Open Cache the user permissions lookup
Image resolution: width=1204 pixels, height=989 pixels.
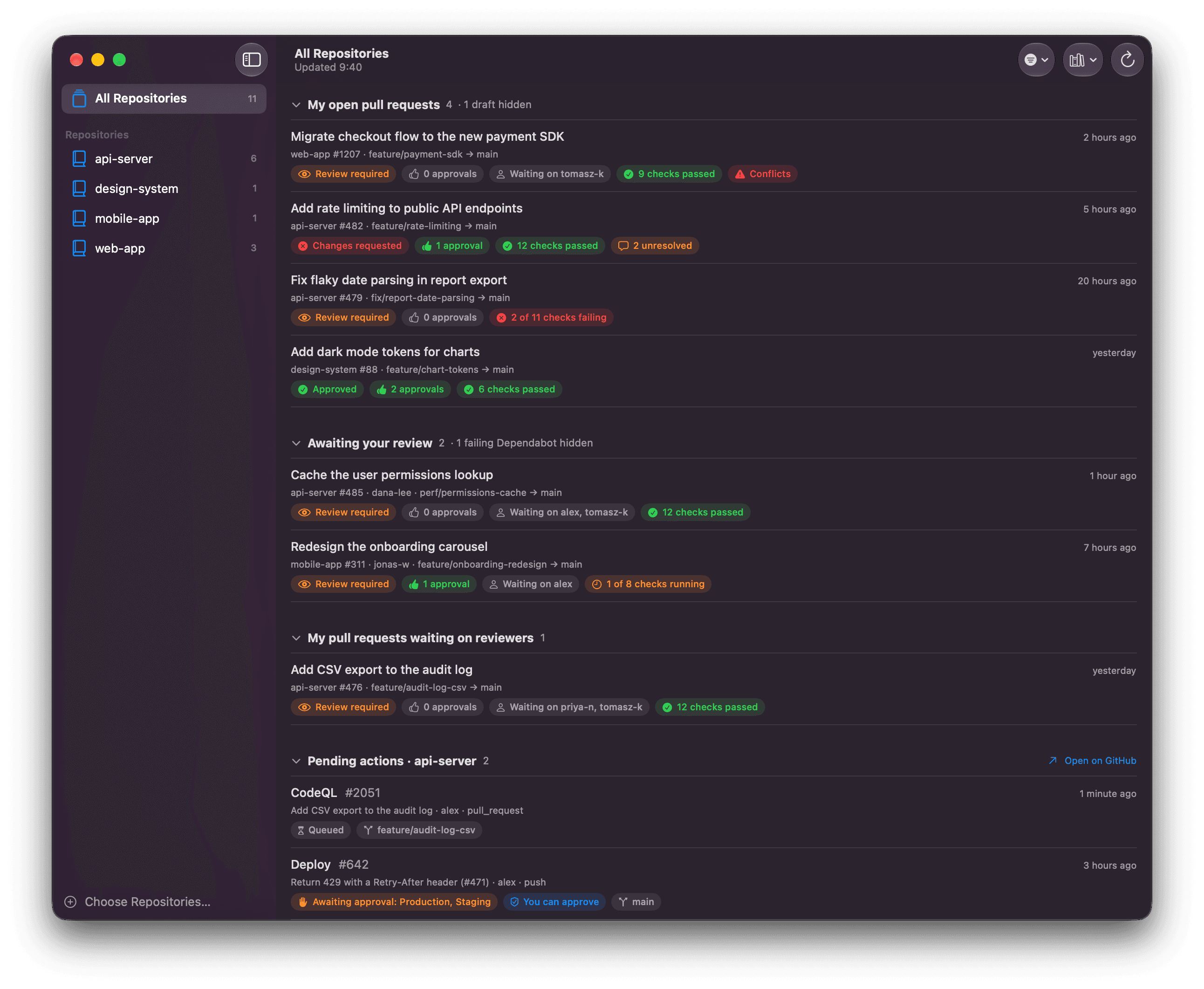pyautogui.click(x=392, y=475)
